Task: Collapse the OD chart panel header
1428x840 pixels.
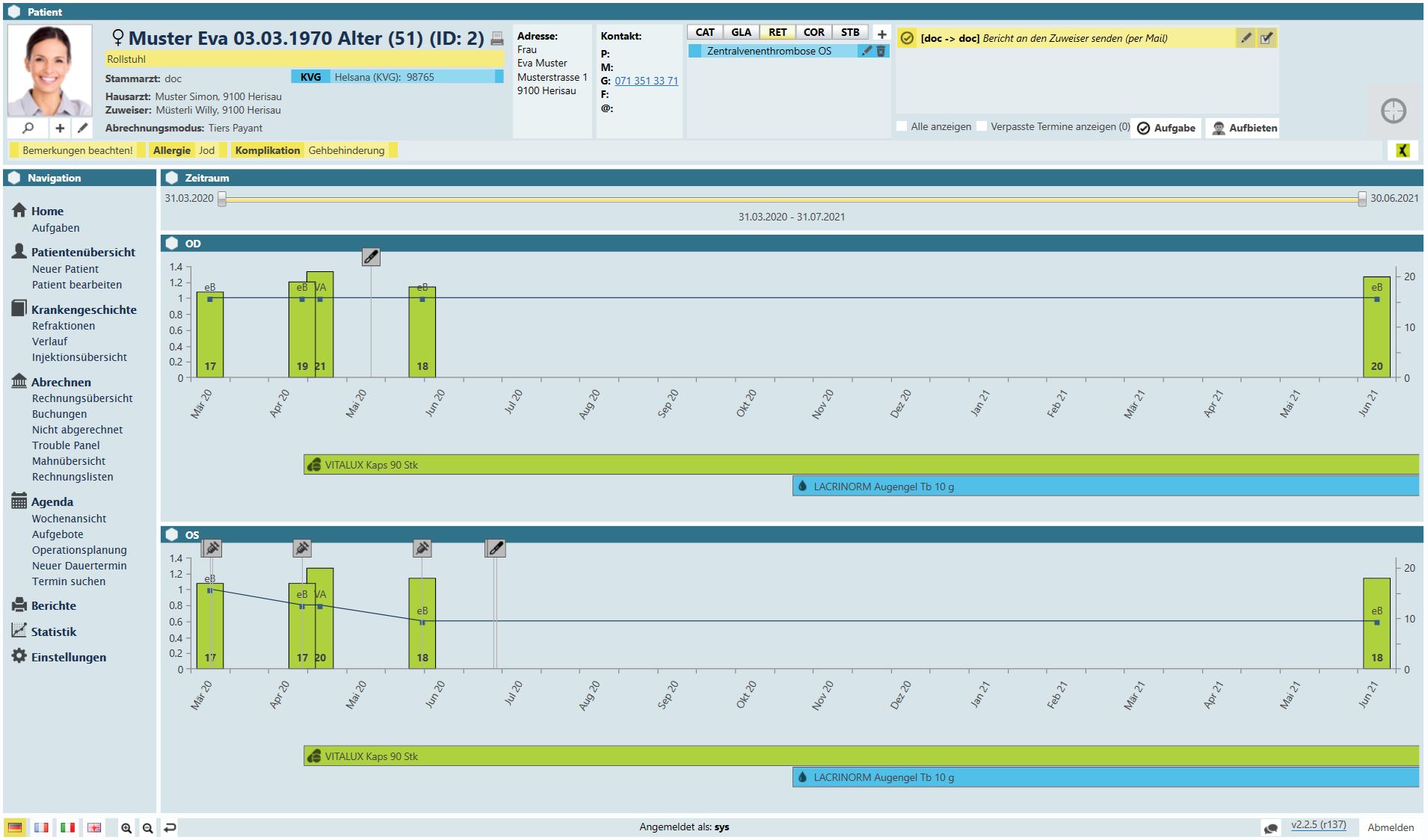Action: click(x=173, y=244)
